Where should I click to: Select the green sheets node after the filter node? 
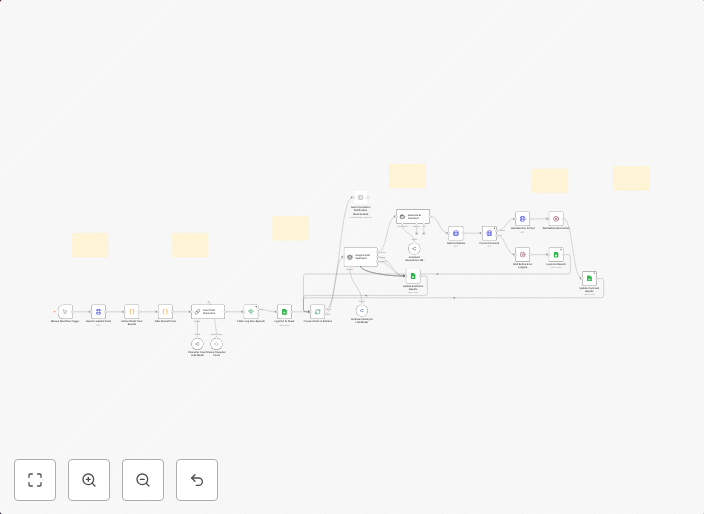tap(284, 312)
